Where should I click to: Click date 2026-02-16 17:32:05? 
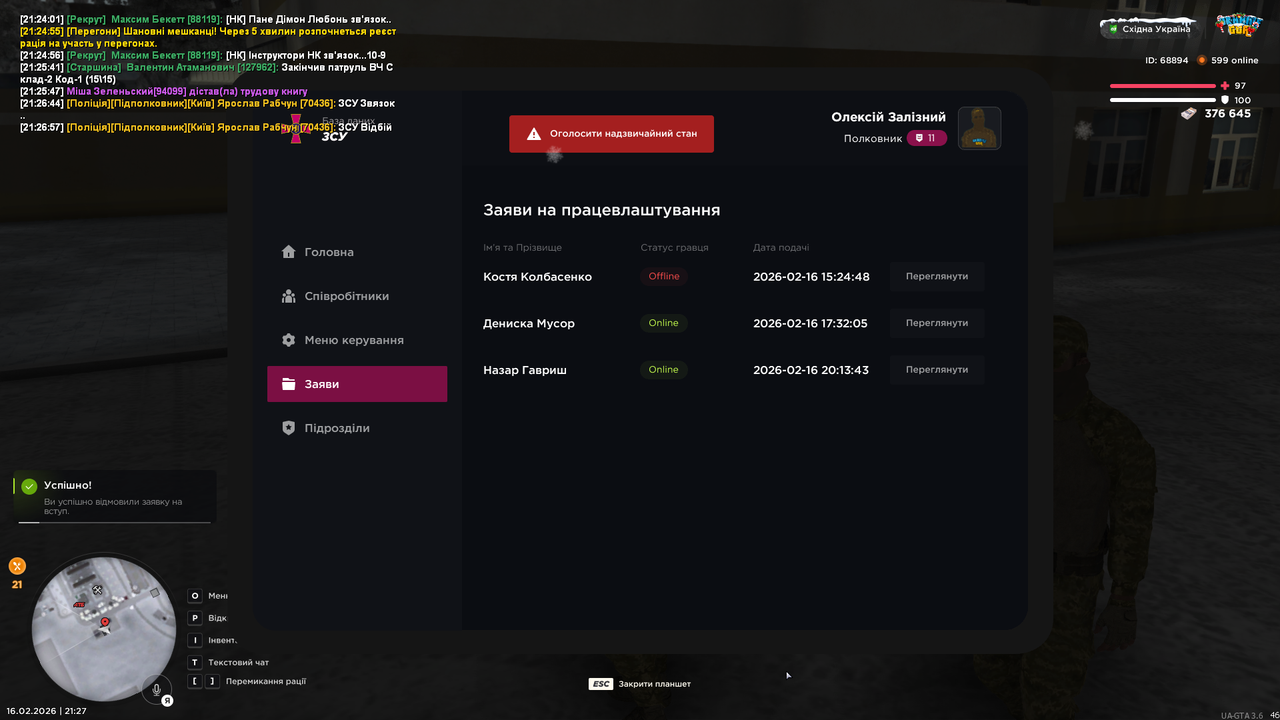[810, 324]
